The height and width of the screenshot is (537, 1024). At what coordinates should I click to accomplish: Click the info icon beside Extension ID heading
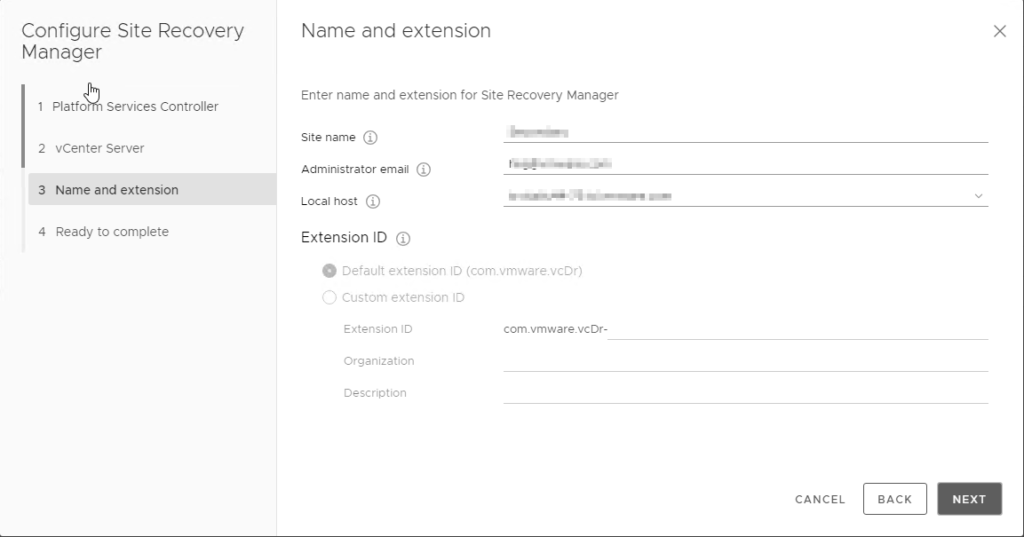(404, 239)
